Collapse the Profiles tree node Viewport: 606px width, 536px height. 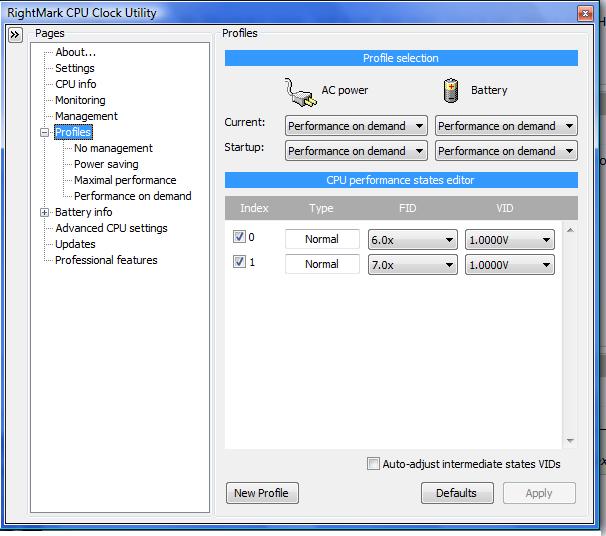point(44,133)
